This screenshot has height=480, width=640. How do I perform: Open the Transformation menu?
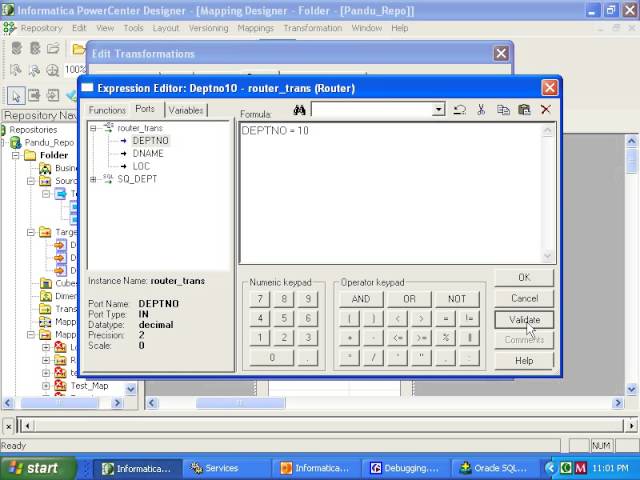click(313, 28)
